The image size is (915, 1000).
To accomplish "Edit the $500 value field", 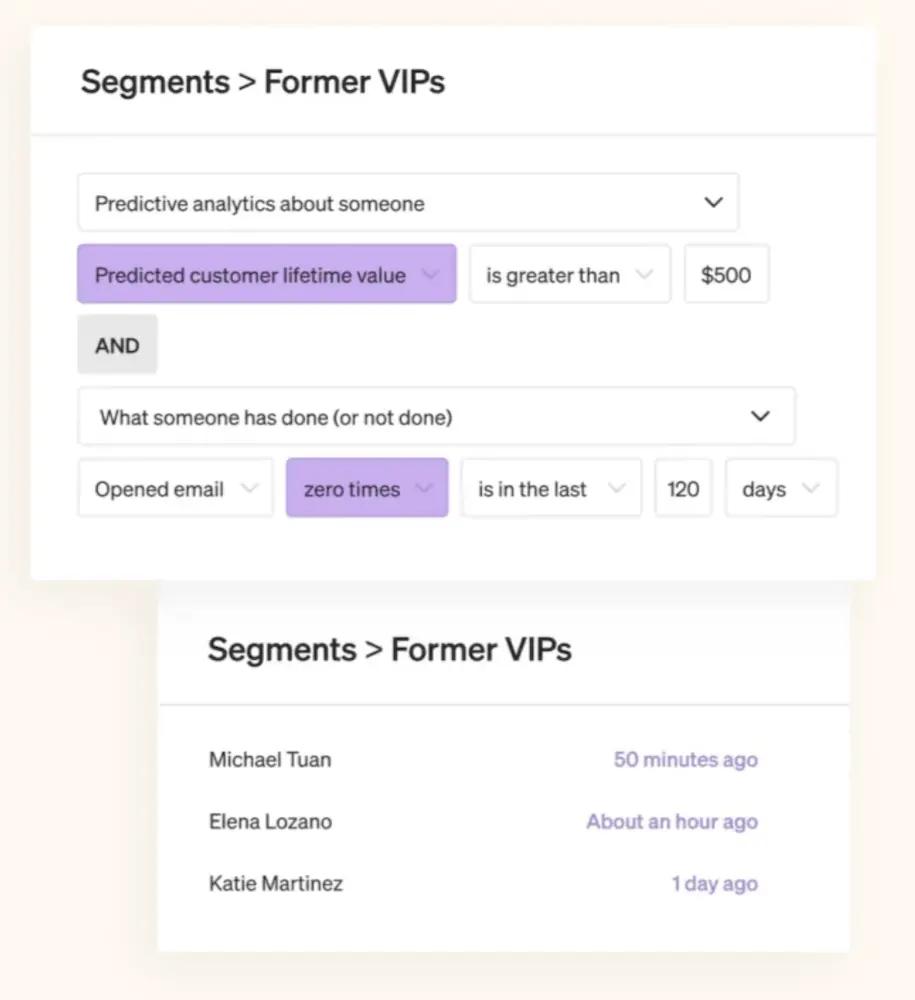I will pyautogui.click(x=726, y=274).
